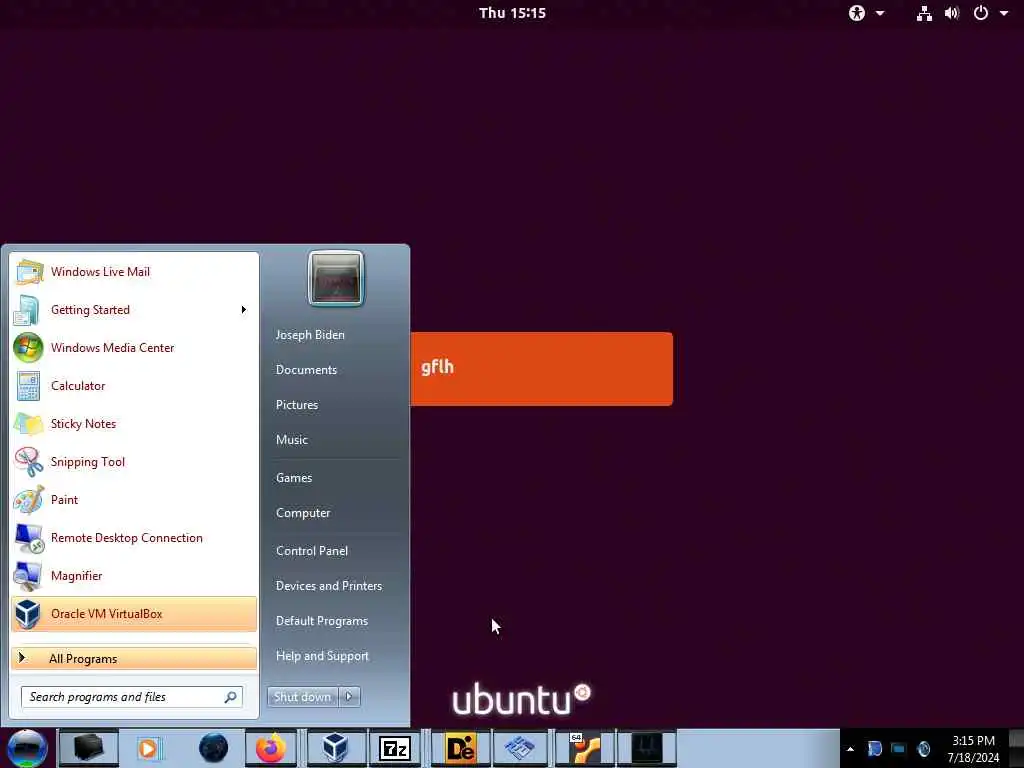Open Documents from the Start menu
The width and height of the screenshot is (1024, 768).
point(306,370)
